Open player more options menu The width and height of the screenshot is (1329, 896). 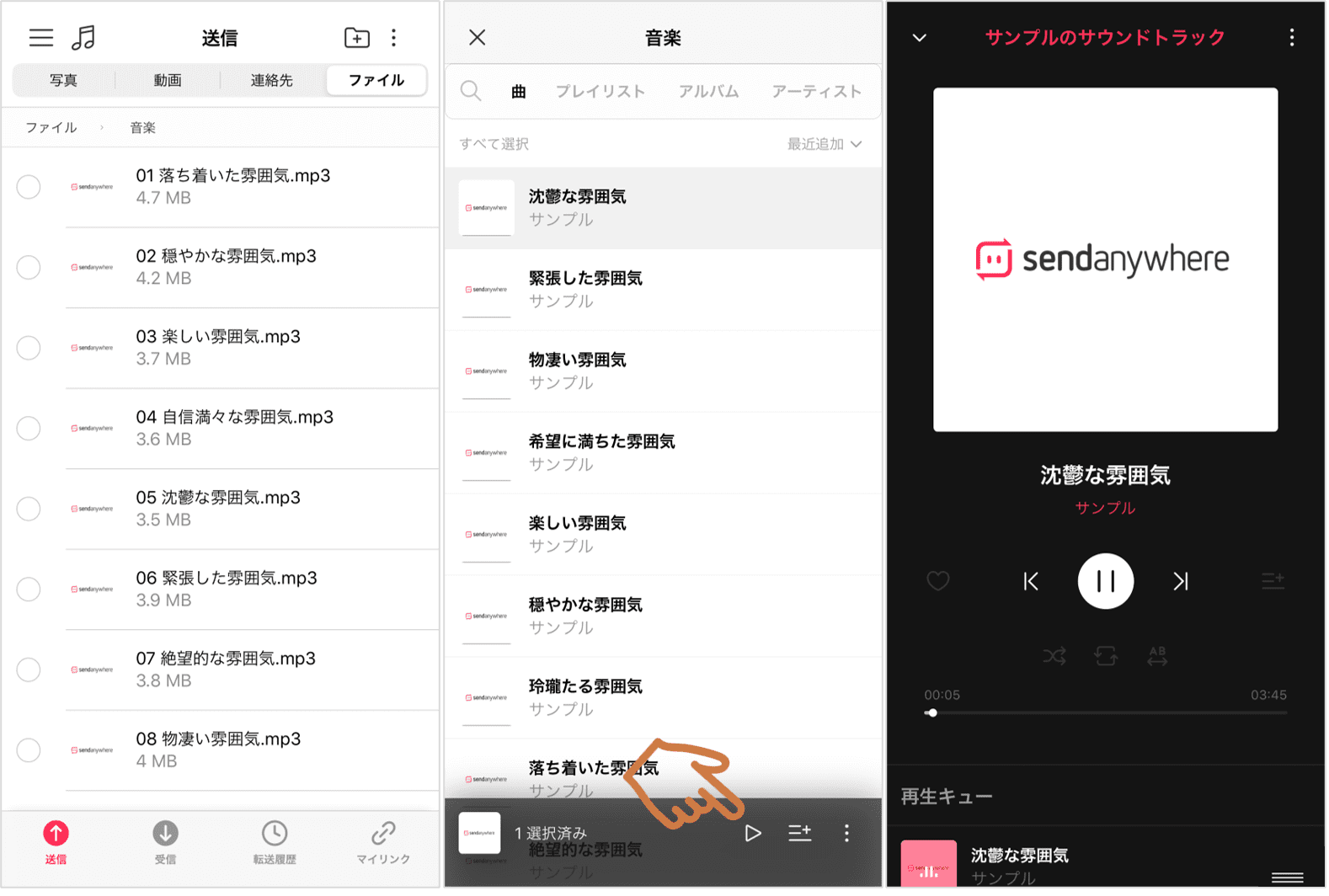[1293, 38]
